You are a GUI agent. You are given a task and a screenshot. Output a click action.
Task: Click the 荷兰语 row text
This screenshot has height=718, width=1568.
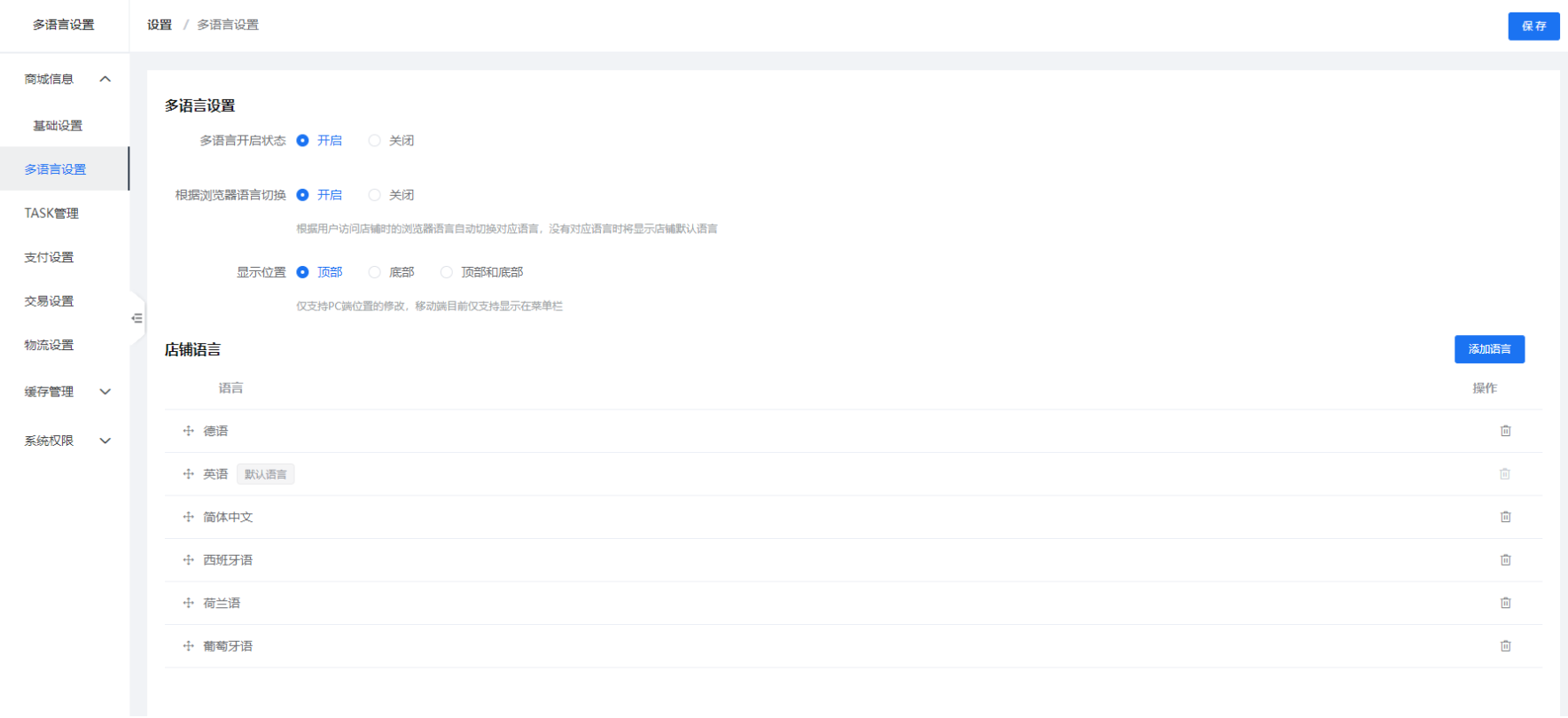(222, 603)
